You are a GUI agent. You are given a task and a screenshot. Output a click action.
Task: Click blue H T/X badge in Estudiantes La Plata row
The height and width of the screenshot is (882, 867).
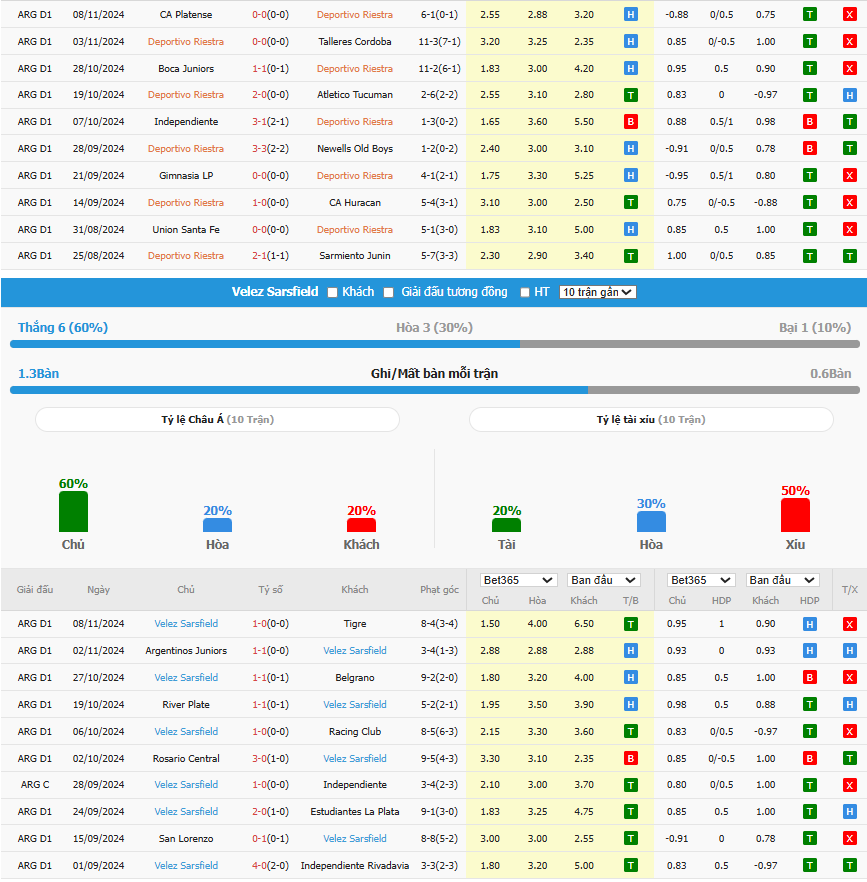coord(850,812)
